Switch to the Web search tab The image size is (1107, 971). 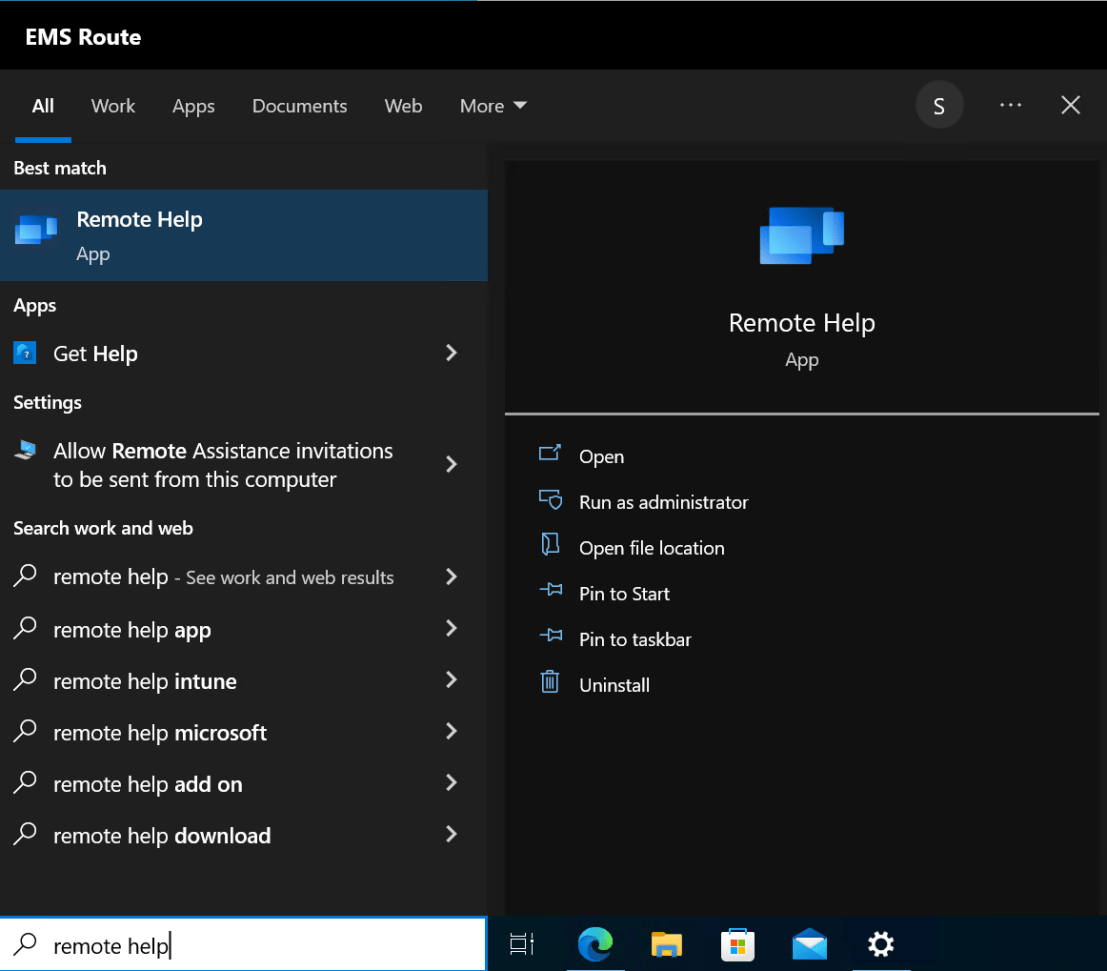tap(403, 106)
